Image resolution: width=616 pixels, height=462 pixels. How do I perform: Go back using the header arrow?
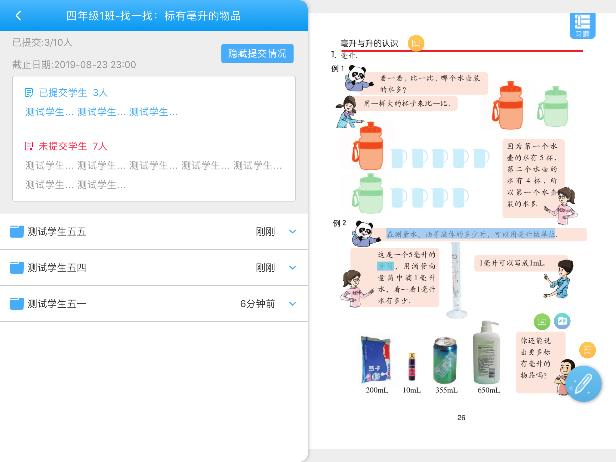(x=18, y=16)
